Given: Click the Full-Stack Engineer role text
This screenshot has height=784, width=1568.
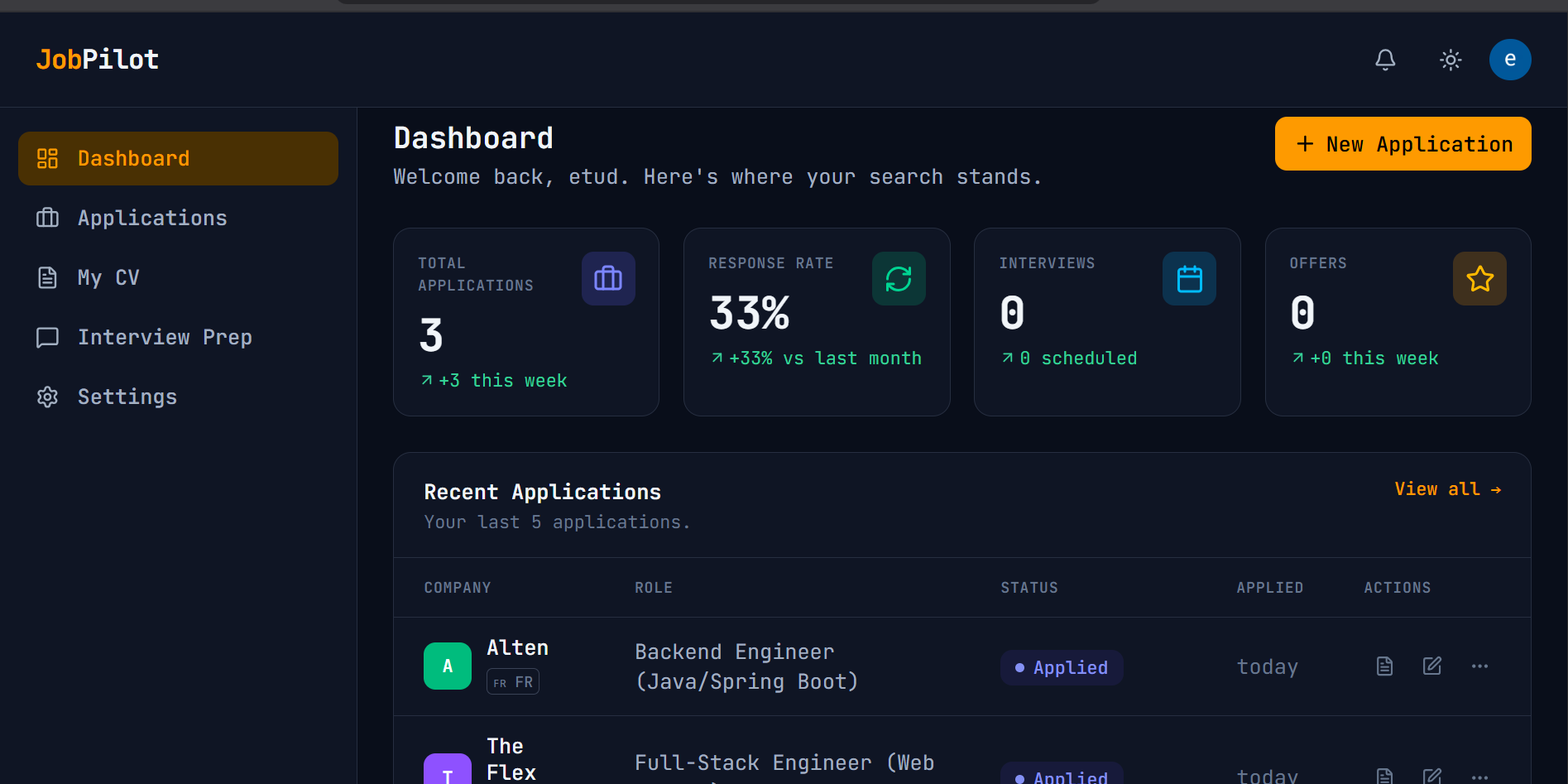Looking at the screenshot, I should coord(784,763).
